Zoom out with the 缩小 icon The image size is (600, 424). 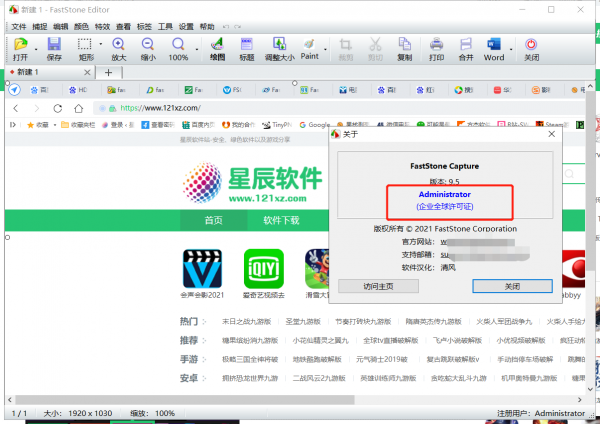148,49
